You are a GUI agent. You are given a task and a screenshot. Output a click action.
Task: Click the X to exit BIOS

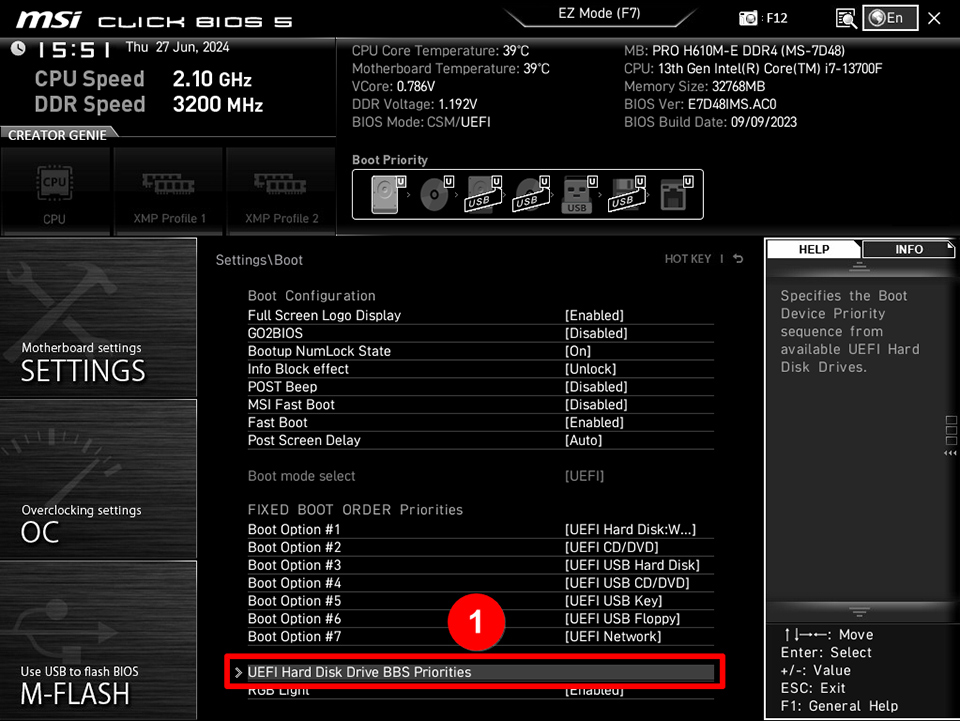click(934, 18)
